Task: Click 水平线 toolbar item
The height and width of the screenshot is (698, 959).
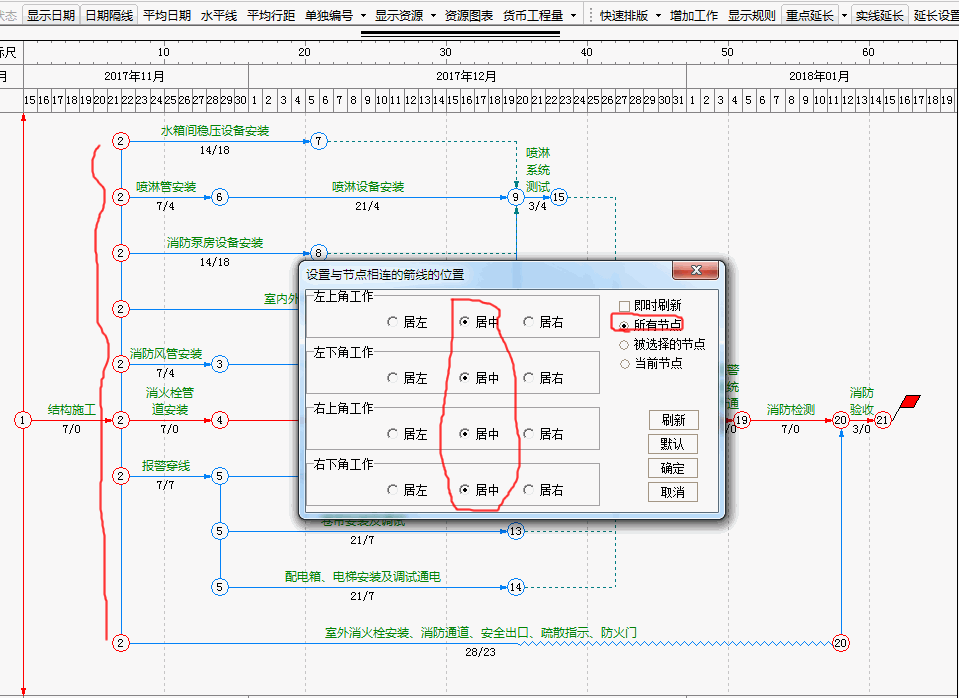Action: [x=219, y=15]
